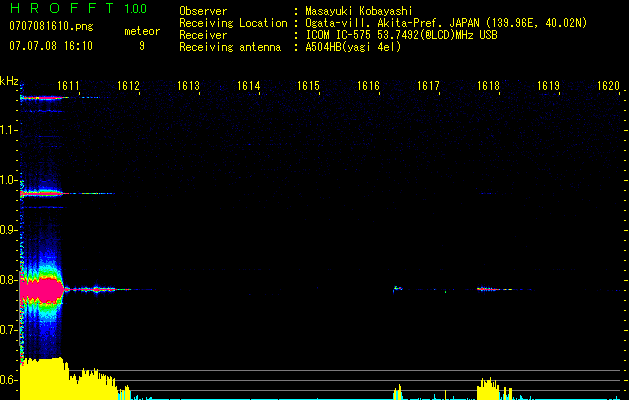The width and height of the screenshot is (629, 400).
Task: Click the 1615 time marker
Action: pos(308,85)
